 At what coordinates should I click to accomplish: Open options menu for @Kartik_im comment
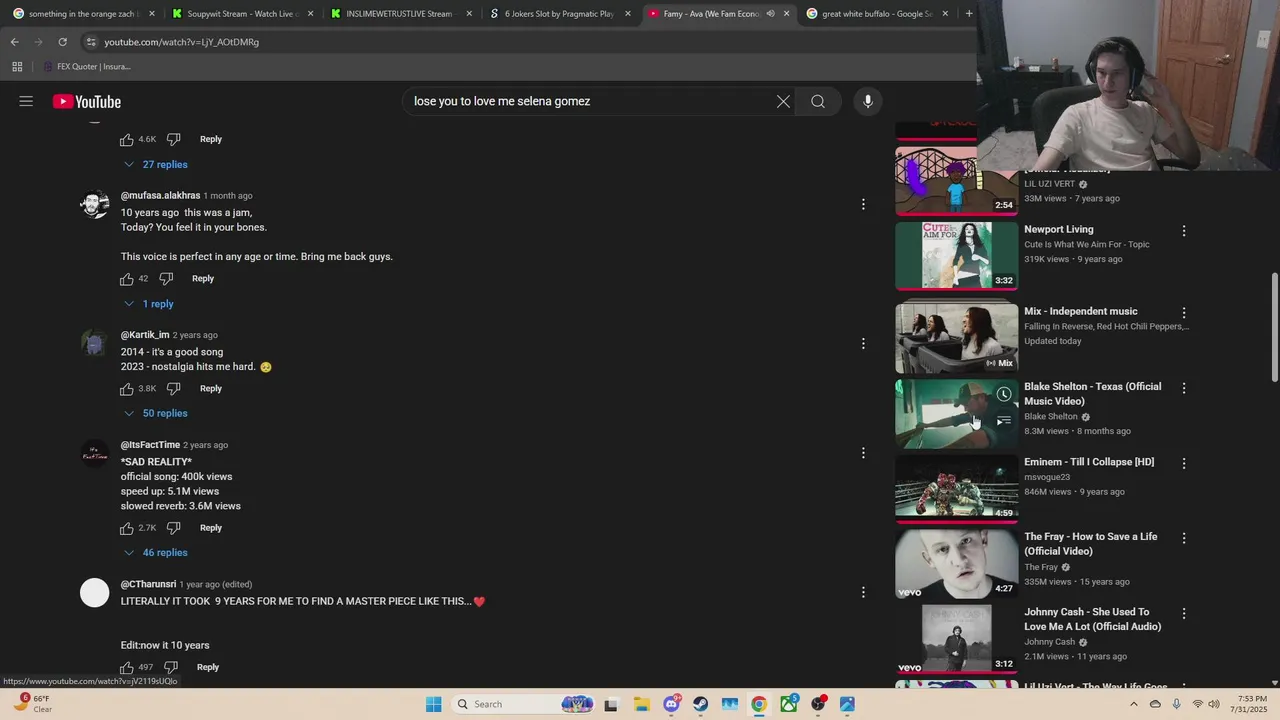click(863, 343)
